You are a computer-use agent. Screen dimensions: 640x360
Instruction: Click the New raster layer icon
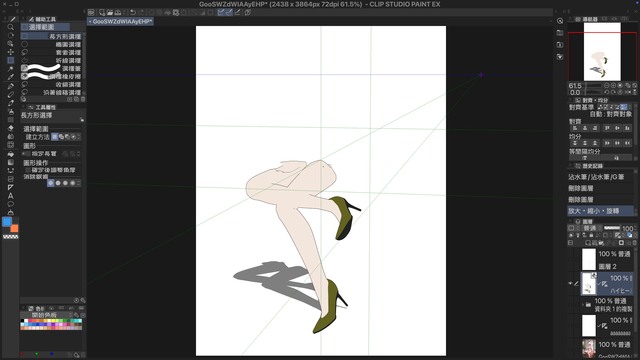(588, 243)
